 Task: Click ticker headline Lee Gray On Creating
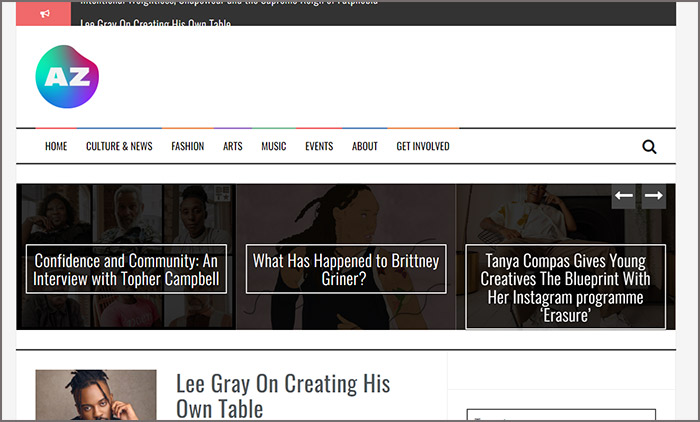click(155, 22)
